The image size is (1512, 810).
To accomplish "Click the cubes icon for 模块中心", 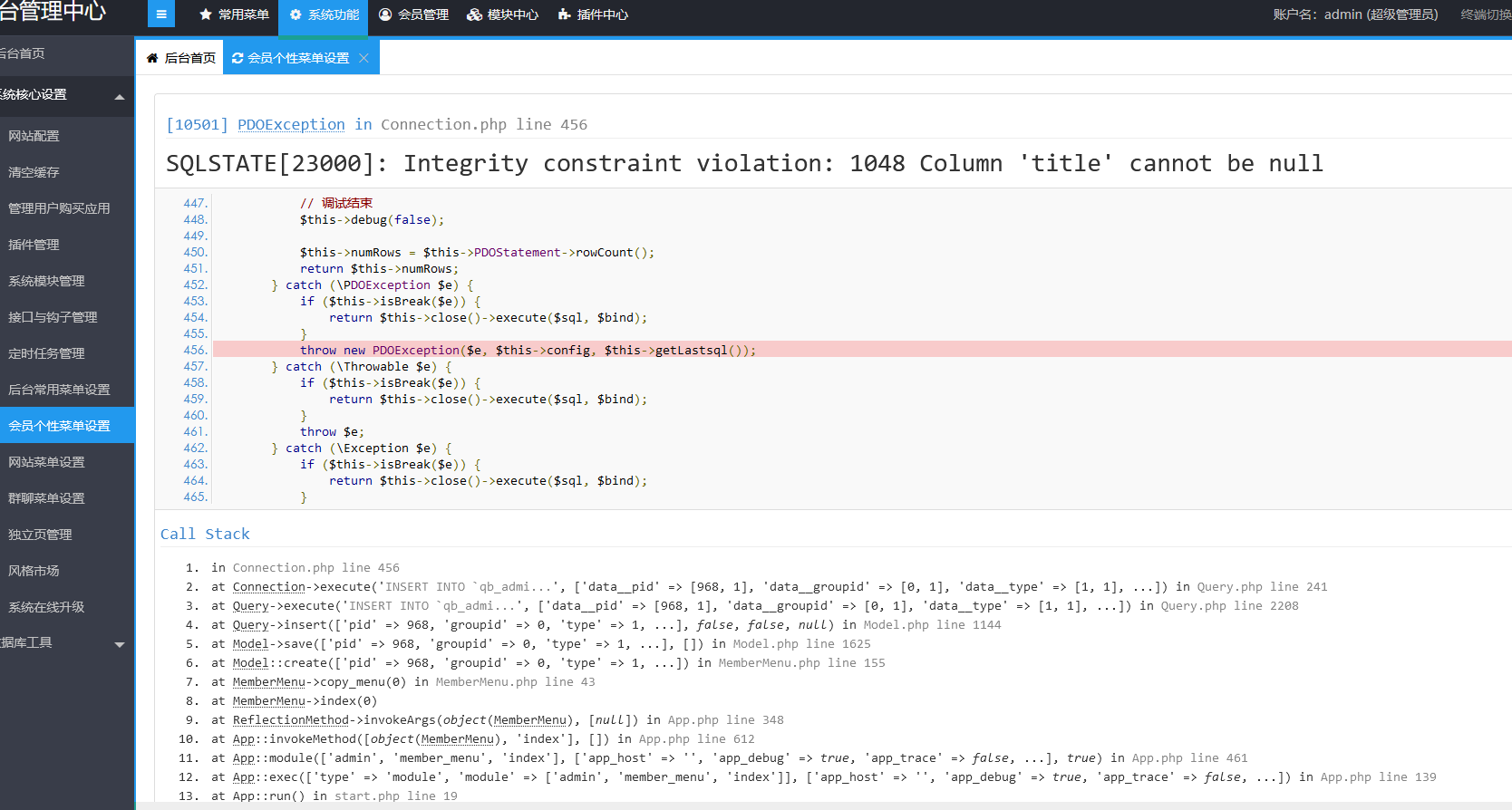I will pyautogui.click(x=474, y=14).
